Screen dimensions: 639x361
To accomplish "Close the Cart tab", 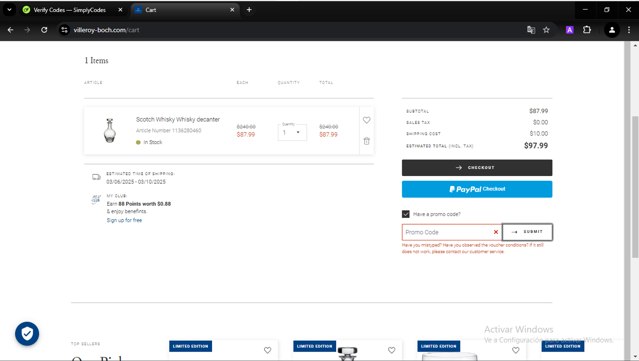I will (x=232, y=10).
